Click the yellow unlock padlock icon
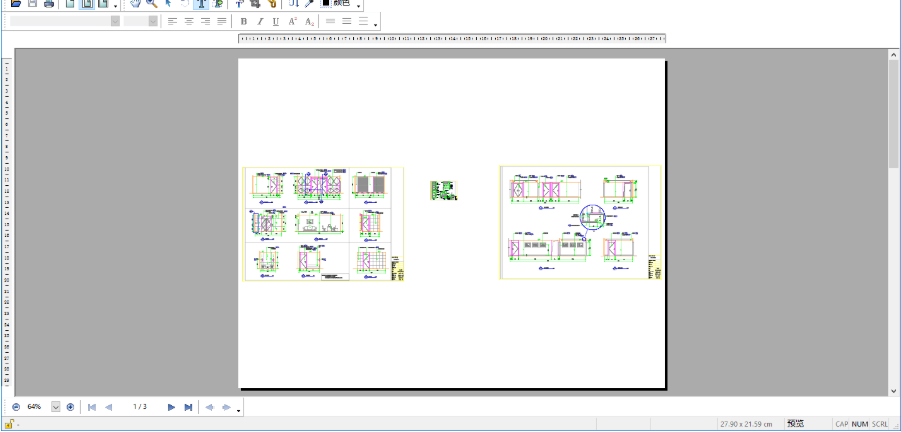 point(9,425)
